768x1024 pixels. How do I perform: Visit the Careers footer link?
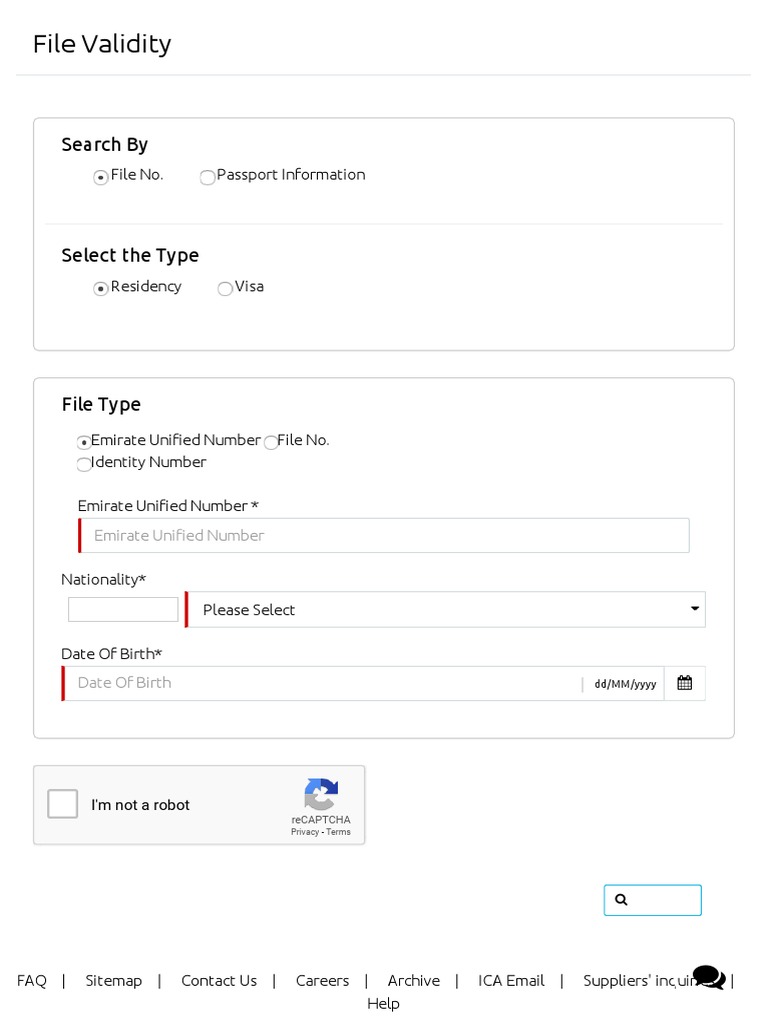[x=322, y=981]
